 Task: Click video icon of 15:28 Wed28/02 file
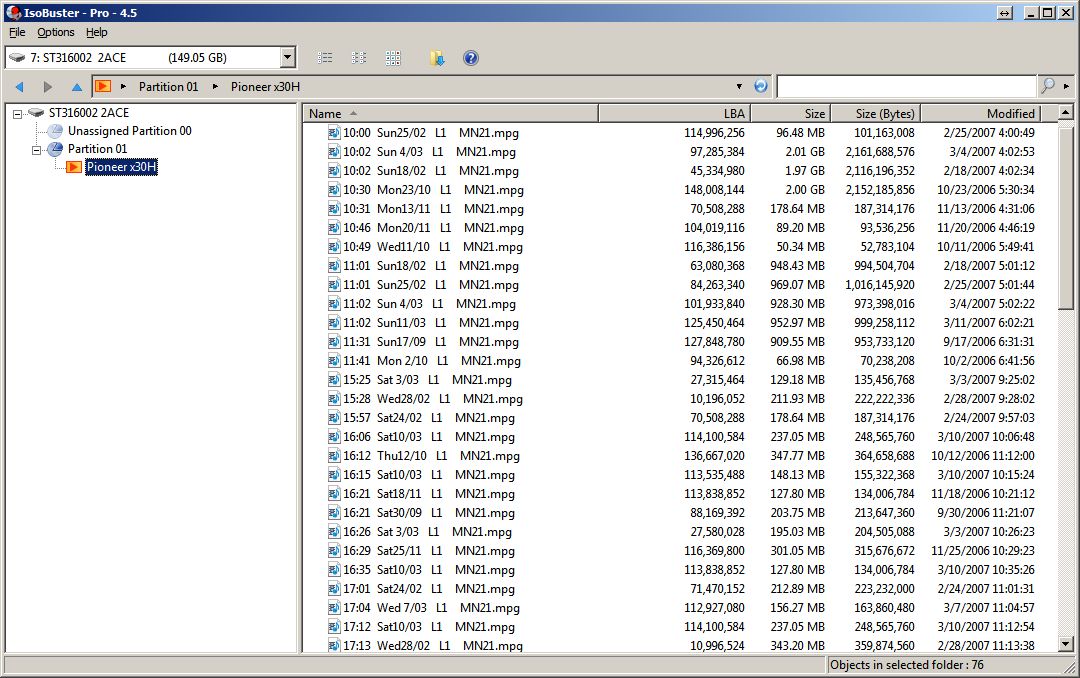(x=334, y=399)
